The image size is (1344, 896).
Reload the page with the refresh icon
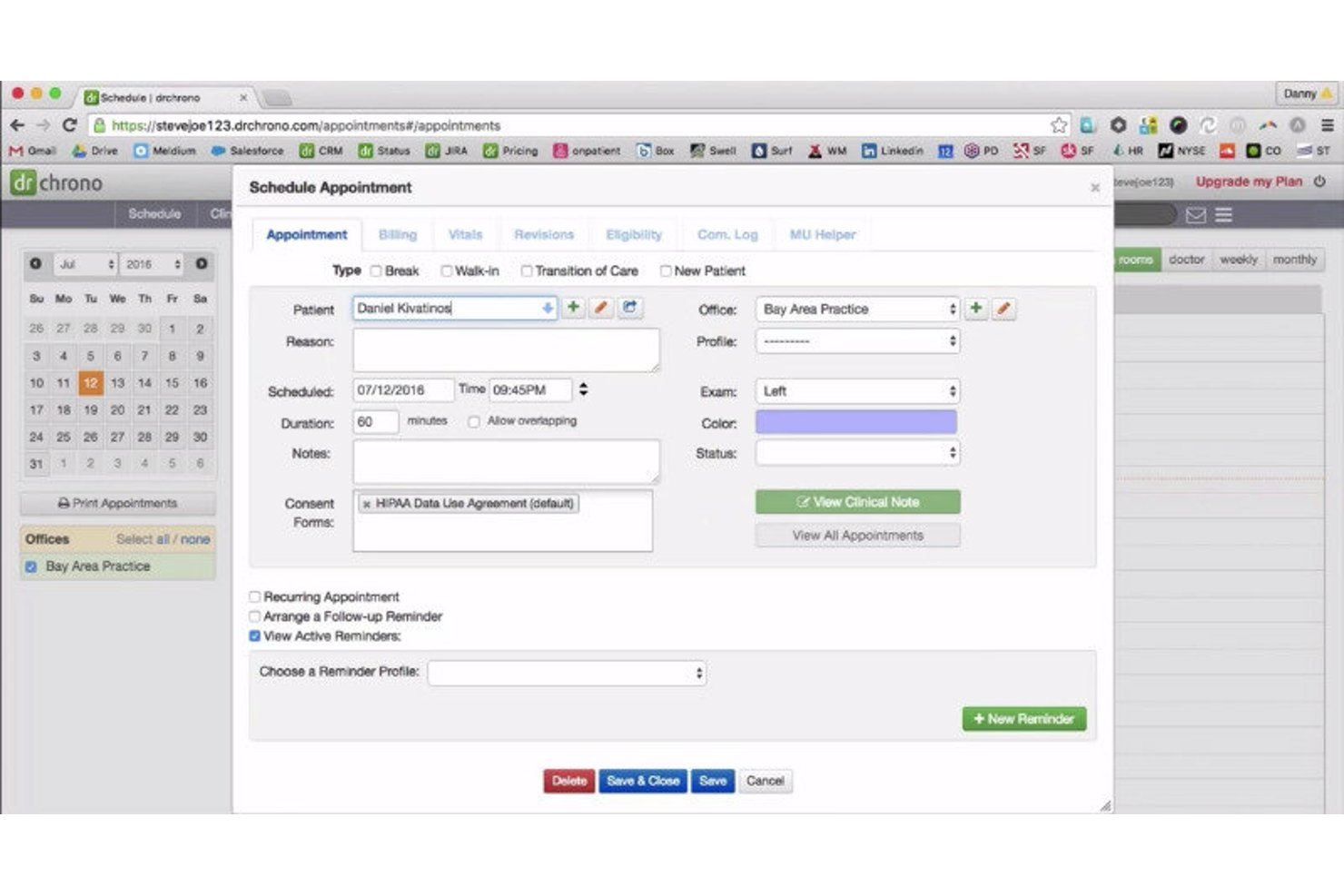click(x=69, y=125)
